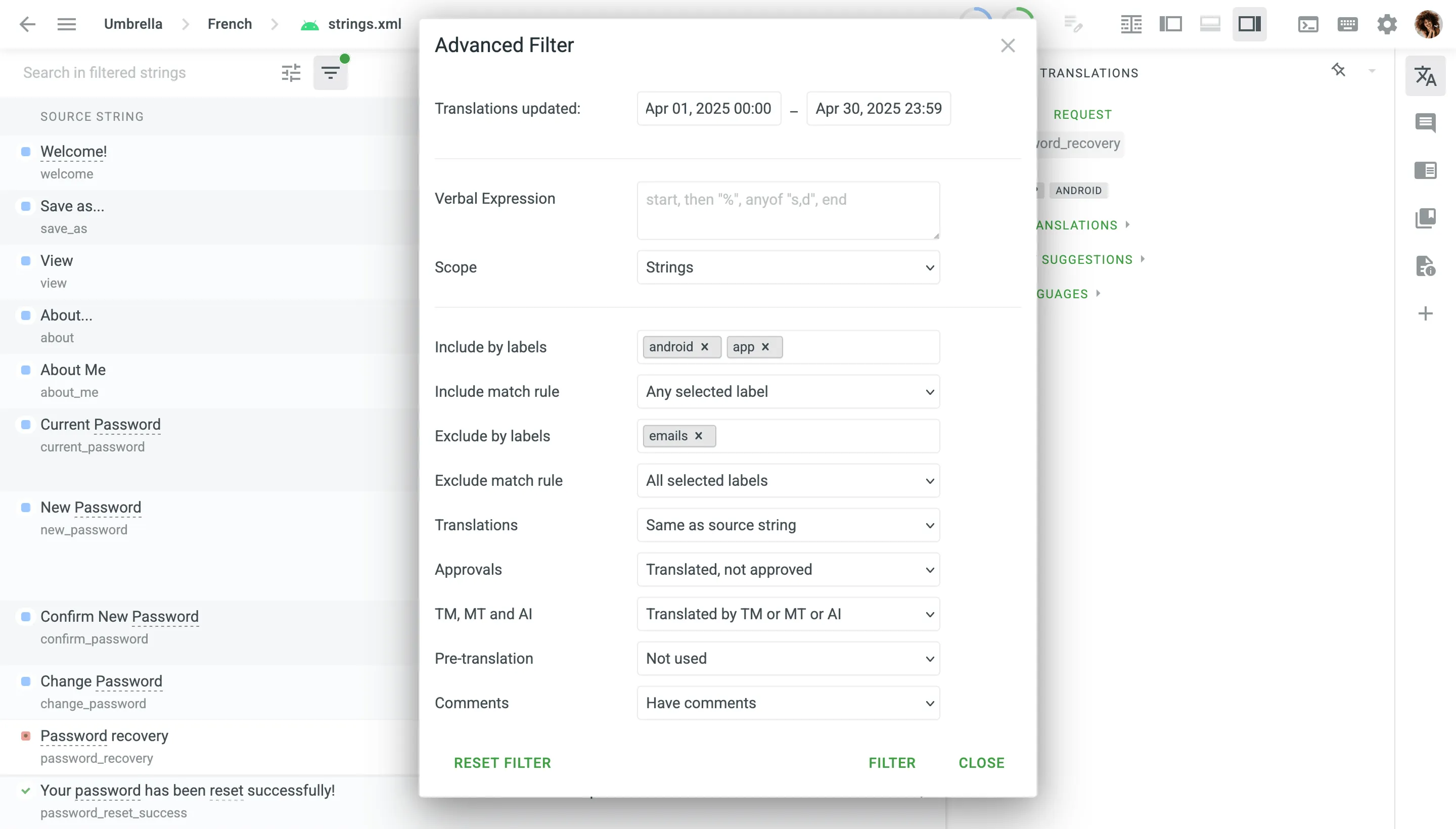Open the Approvals dropdown
This screenshot has width=1456, height=829.
pyautogui.click(x=788, y=569)
